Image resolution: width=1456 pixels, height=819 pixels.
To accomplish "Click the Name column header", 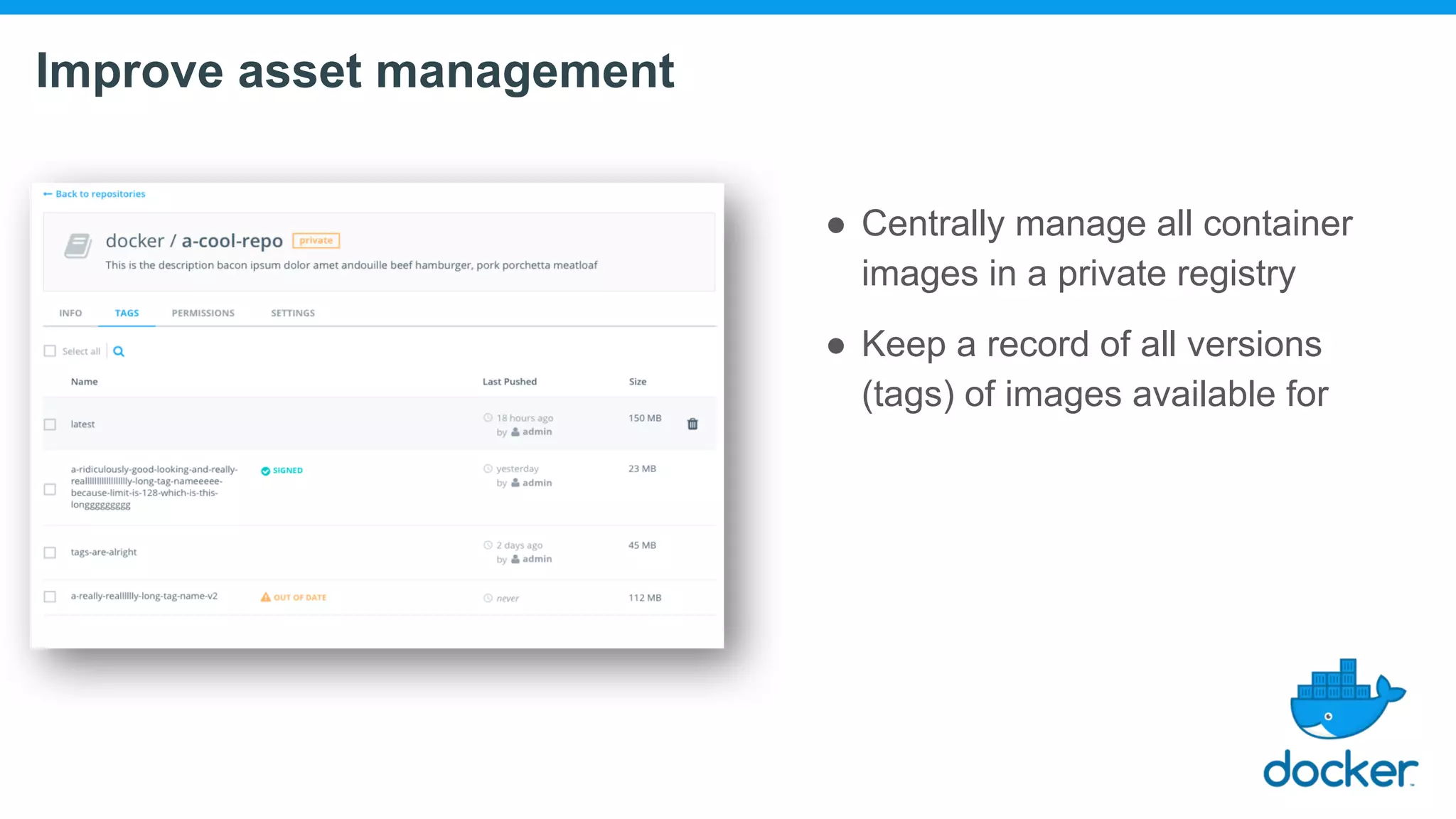I will (84, 382).
